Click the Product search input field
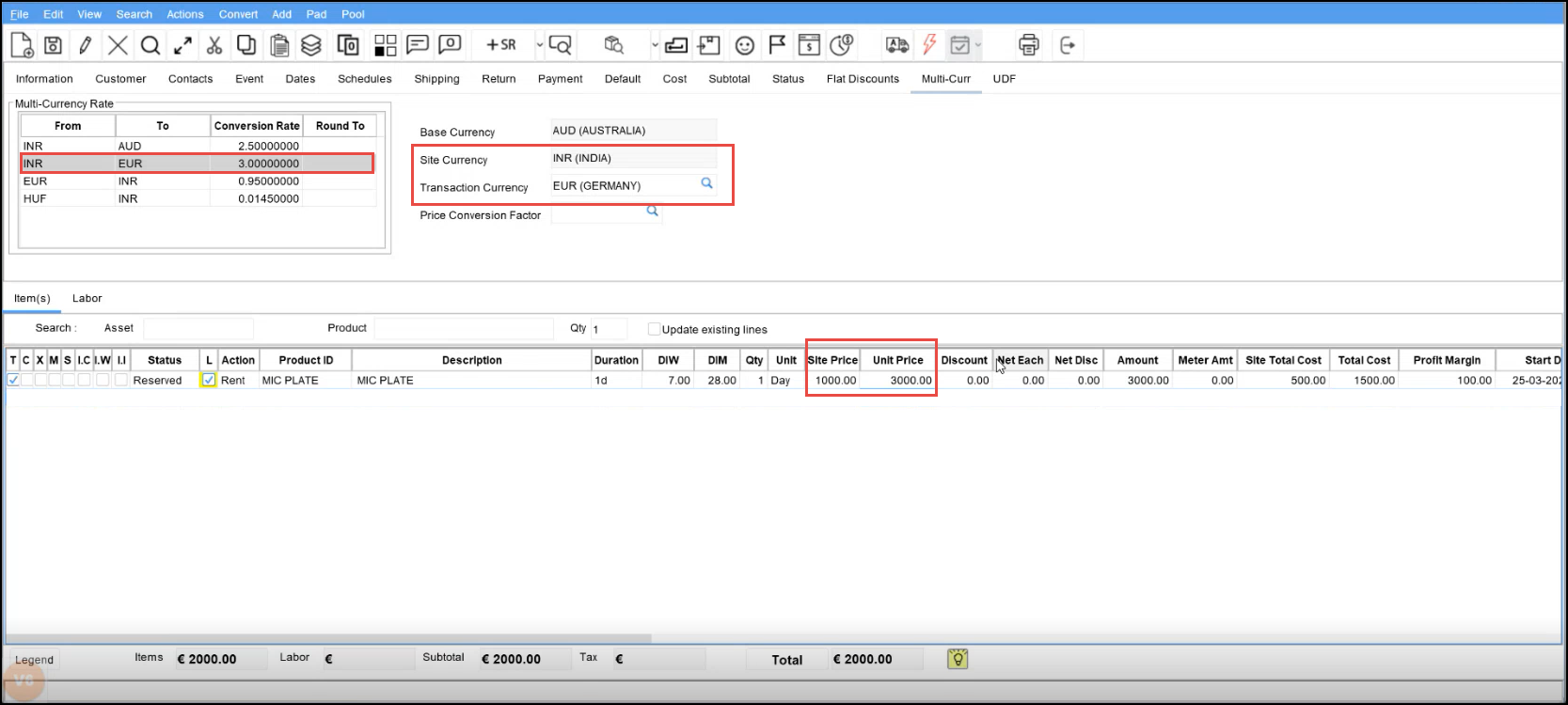 pyautogui.click(x=464, y=328)
